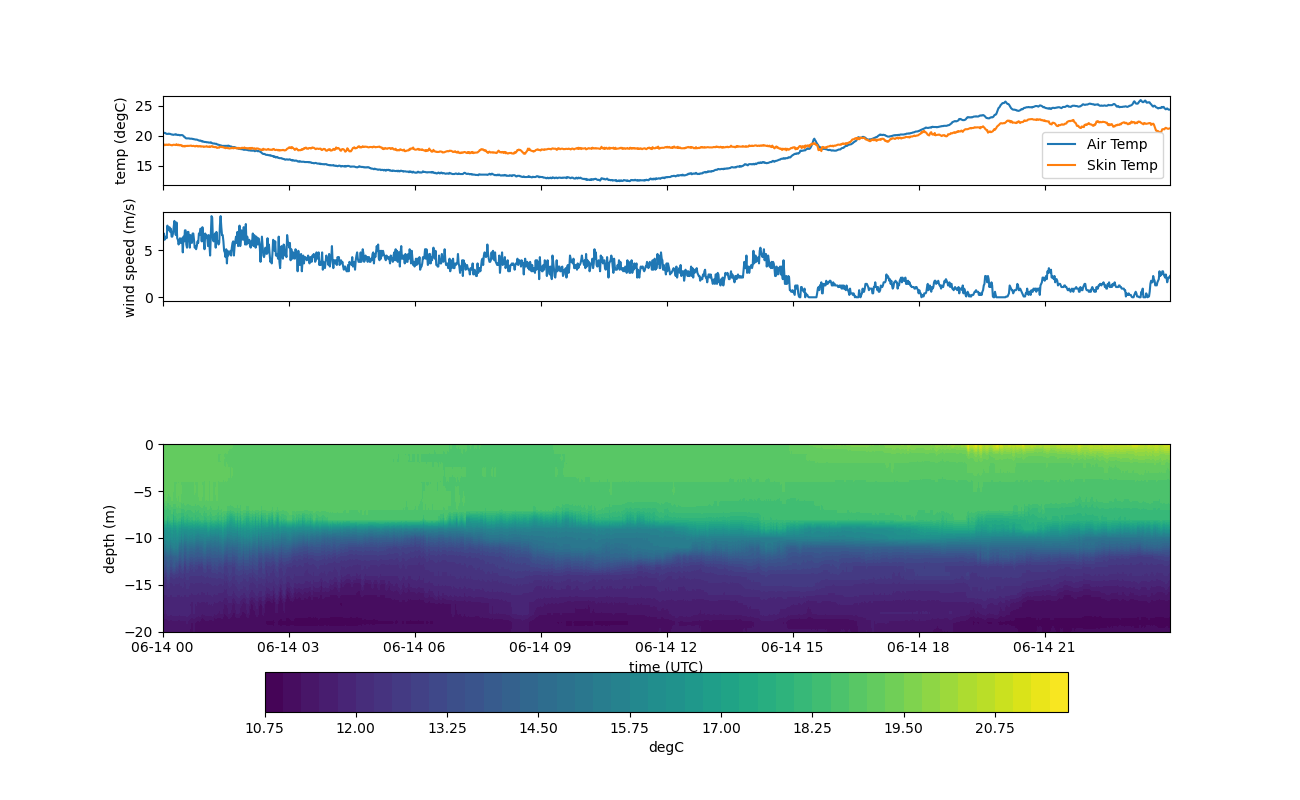Viewport: 1300px width, 800px height.
Task: Click the 20.75 colorbar tick label
Action: [x=994, y=729]
